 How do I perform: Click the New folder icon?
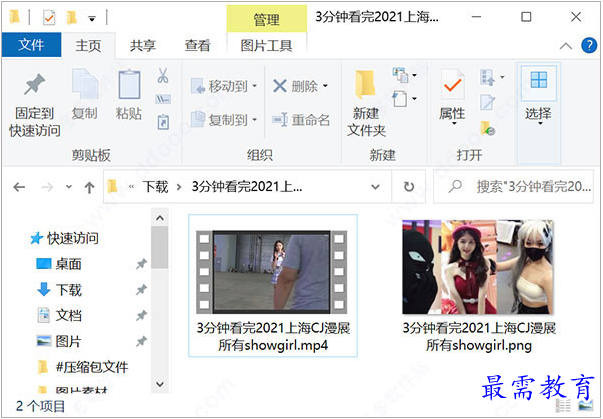coord(365,85)
